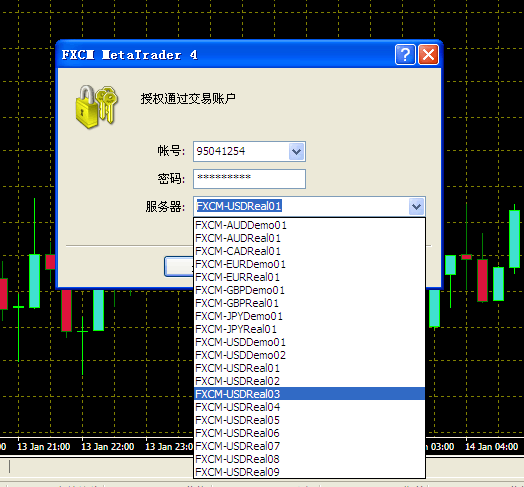Pick FXCM-USDReal05 in the dropdown list
The height and width of the screenshot is (487, 524).
tap(309, 420)
